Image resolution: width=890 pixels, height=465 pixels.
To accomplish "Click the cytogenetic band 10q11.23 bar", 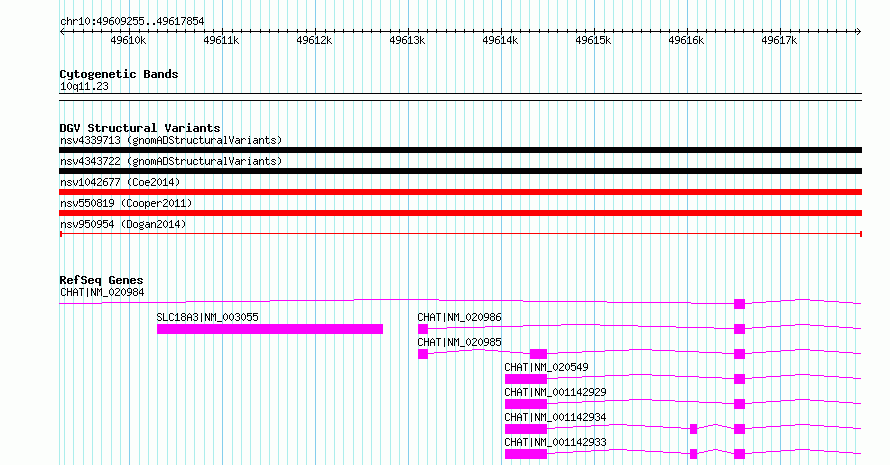I will (x=460, y=97).
